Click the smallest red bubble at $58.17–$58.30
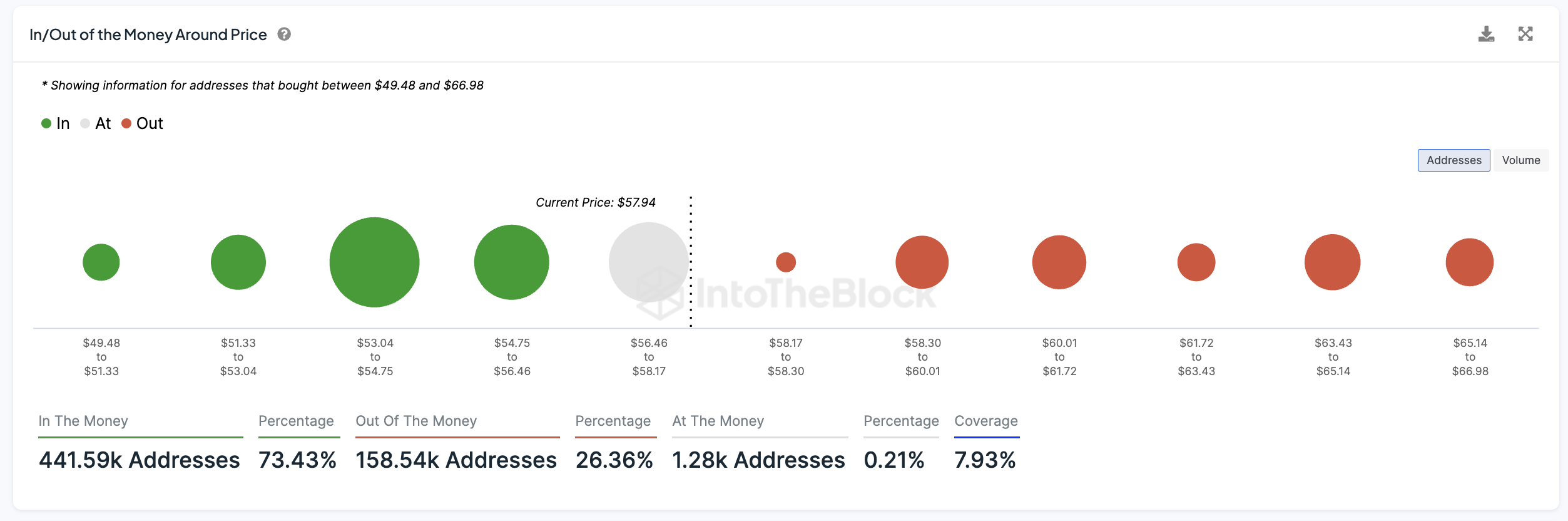 coord(786,262)
